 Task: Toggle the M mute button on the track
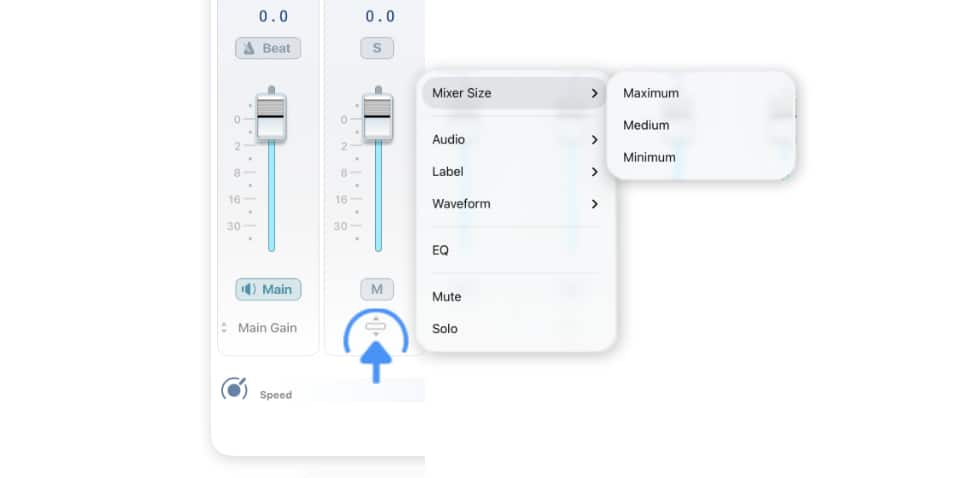[377, 289]
